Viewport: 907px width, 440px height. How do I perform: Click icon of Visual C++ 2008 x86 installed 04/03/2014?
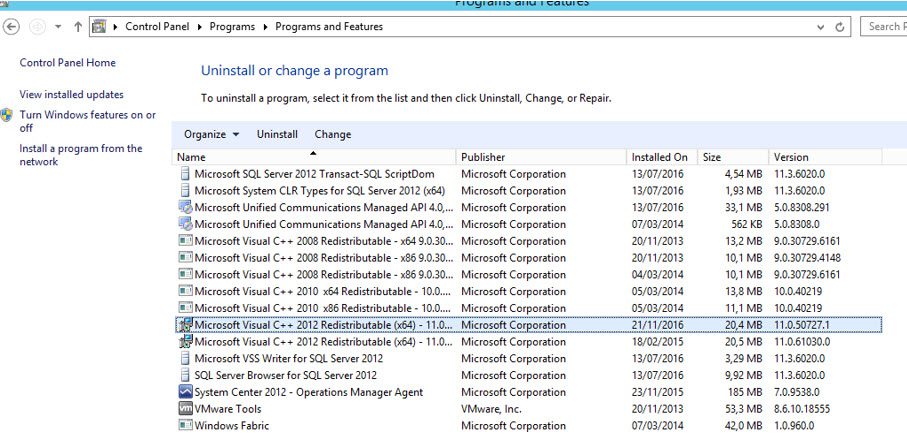[x=185, y=274]
